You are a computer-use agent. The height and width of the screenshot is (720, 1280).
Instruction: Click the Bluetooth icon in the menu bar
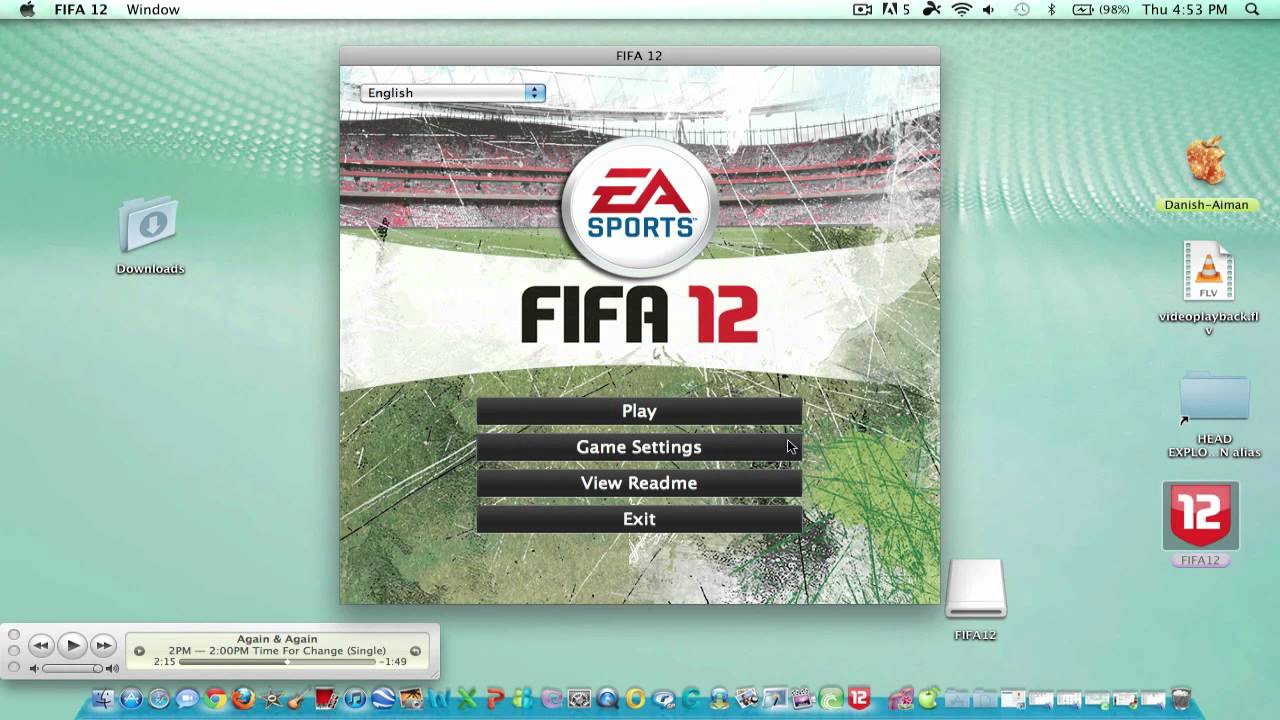click(x=1051, y=9)
